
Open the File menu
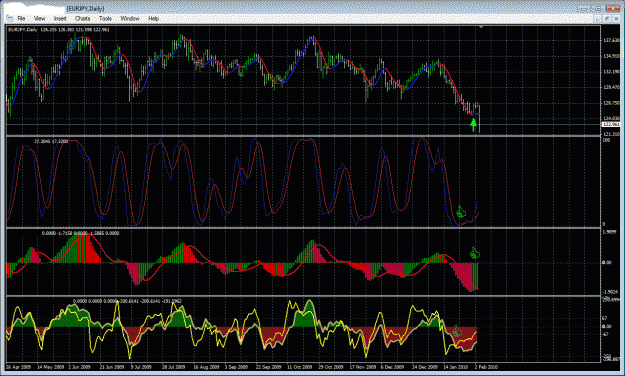pyautogui.click(x=21, y=18)
